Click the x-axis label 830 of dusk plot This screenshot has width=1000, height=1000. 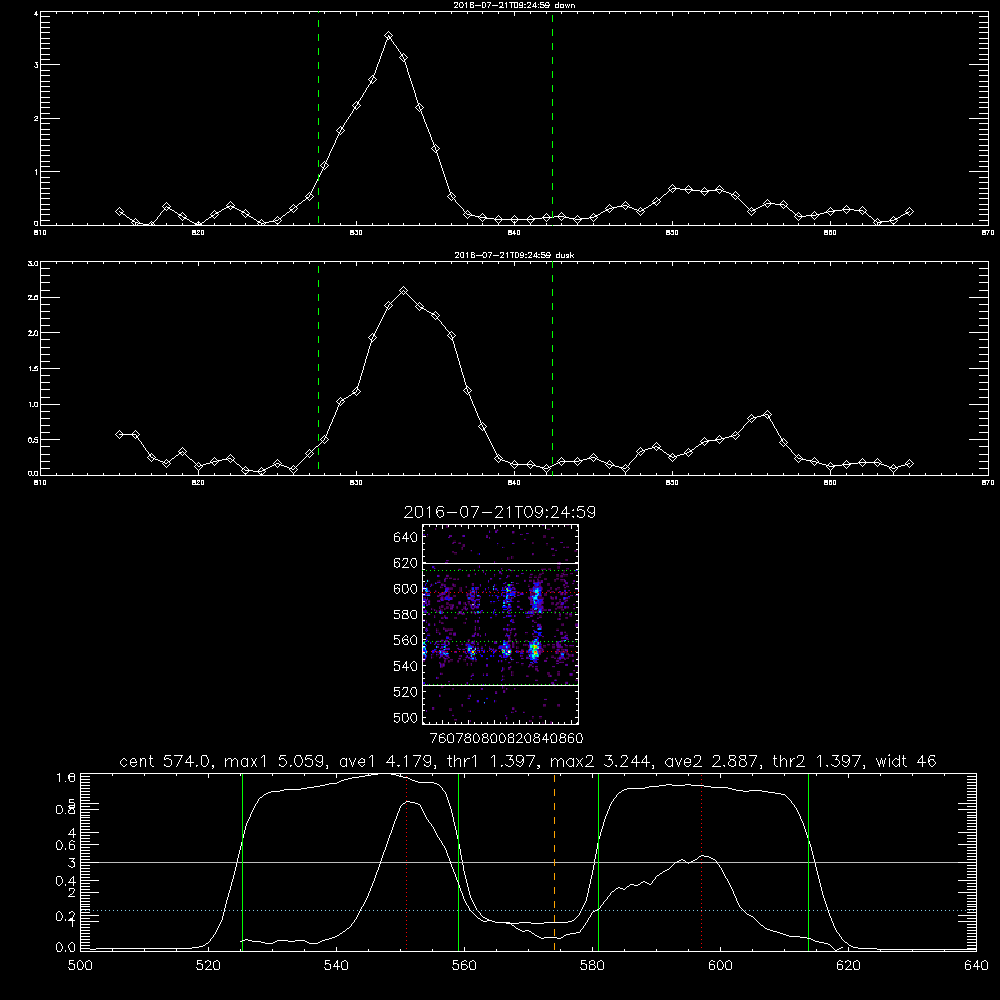(356, 483)
